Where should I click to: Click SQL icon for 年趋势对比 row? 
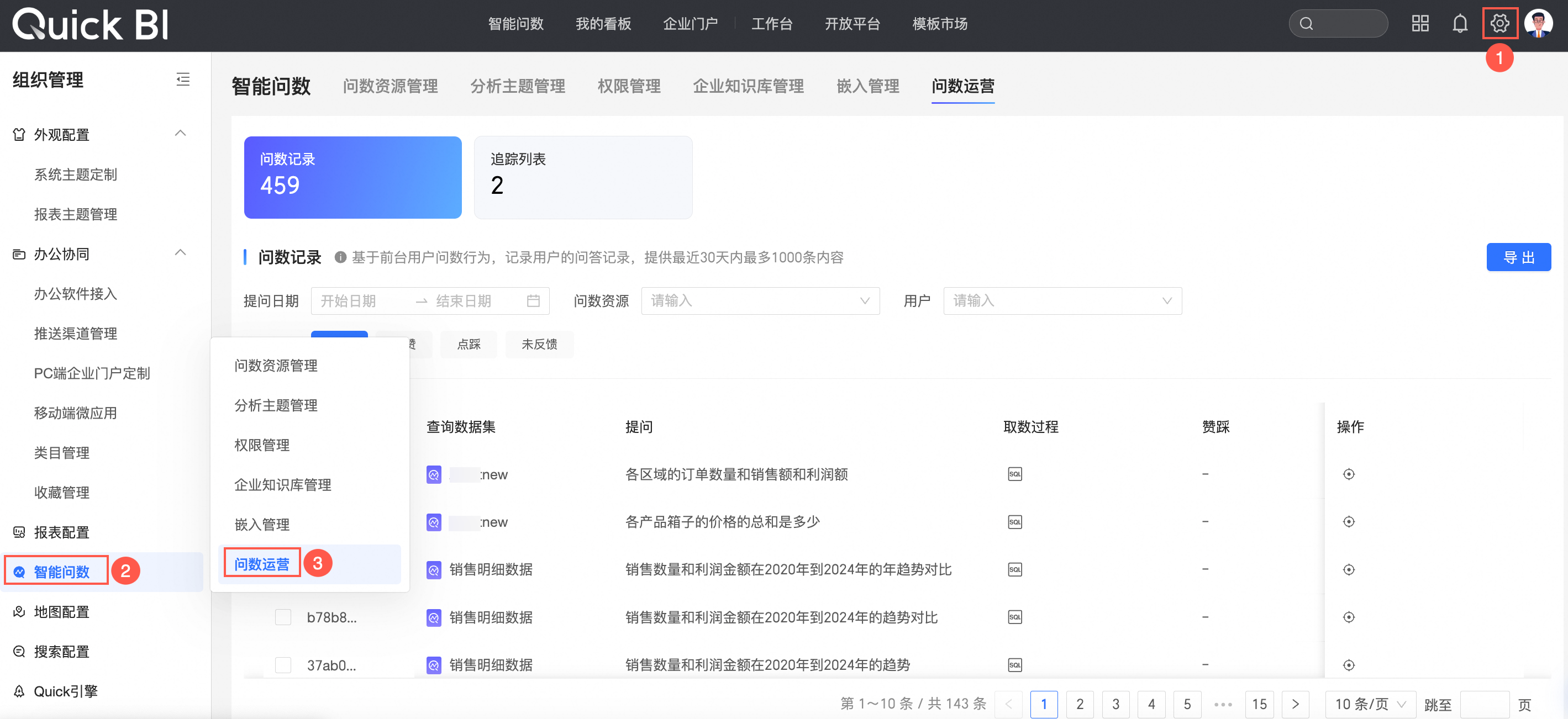pyautogui.click(x=1015, y=569)
